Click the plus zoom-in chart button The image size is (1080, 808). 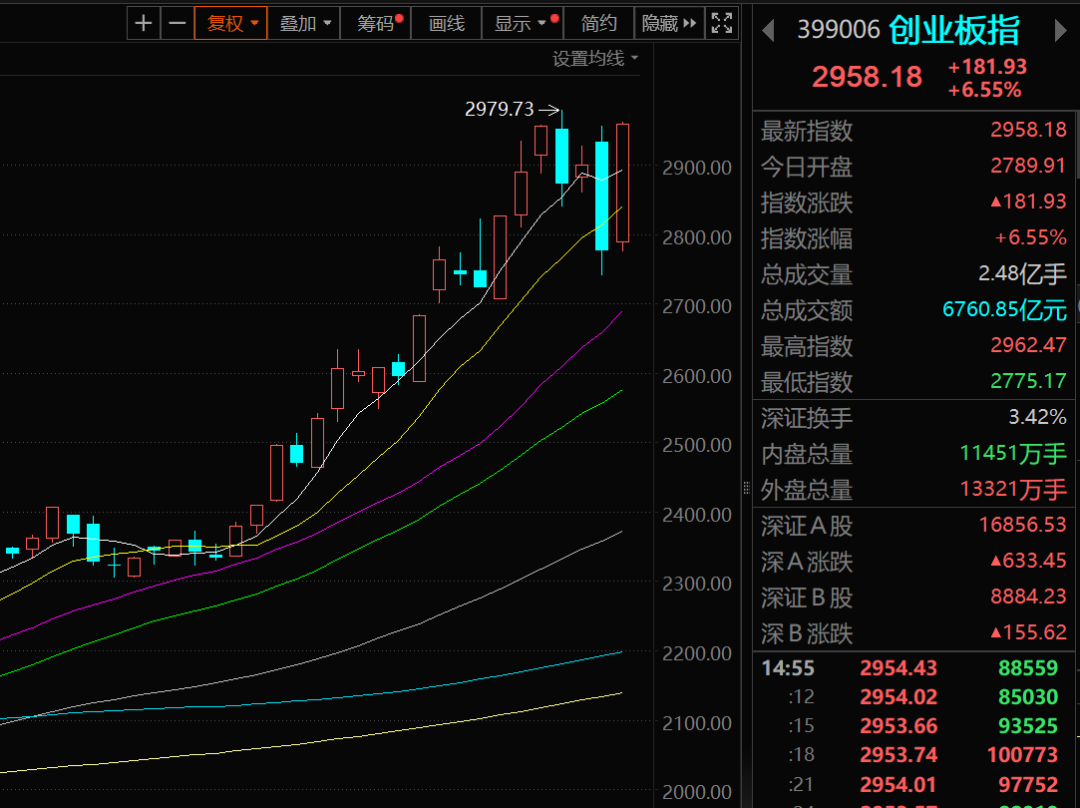pos(144,23)
